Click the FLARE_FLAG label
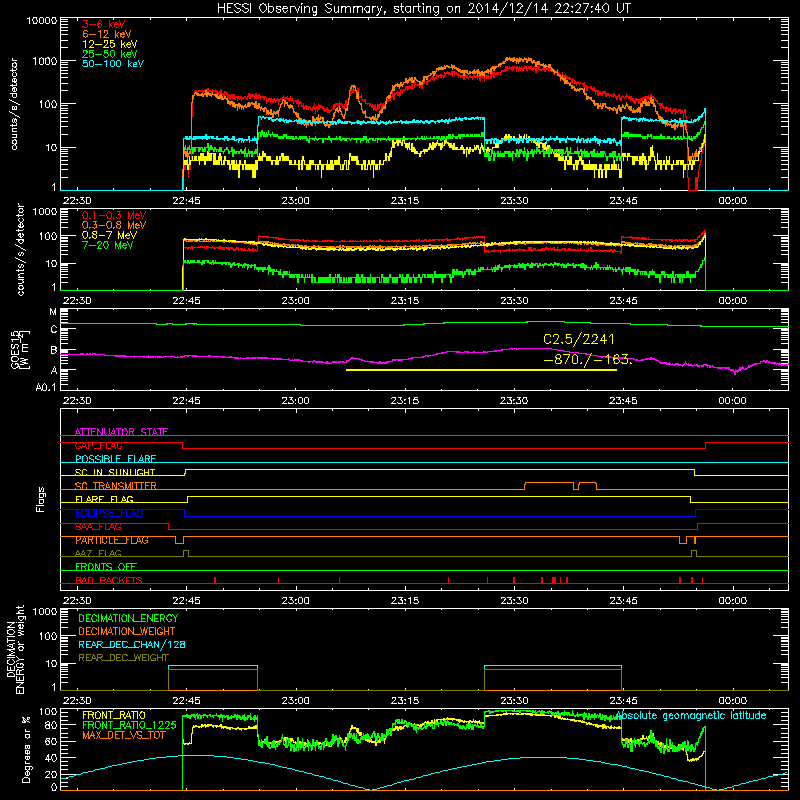The height and width of the screenshot is (800, 800). [x=104, y=499]
